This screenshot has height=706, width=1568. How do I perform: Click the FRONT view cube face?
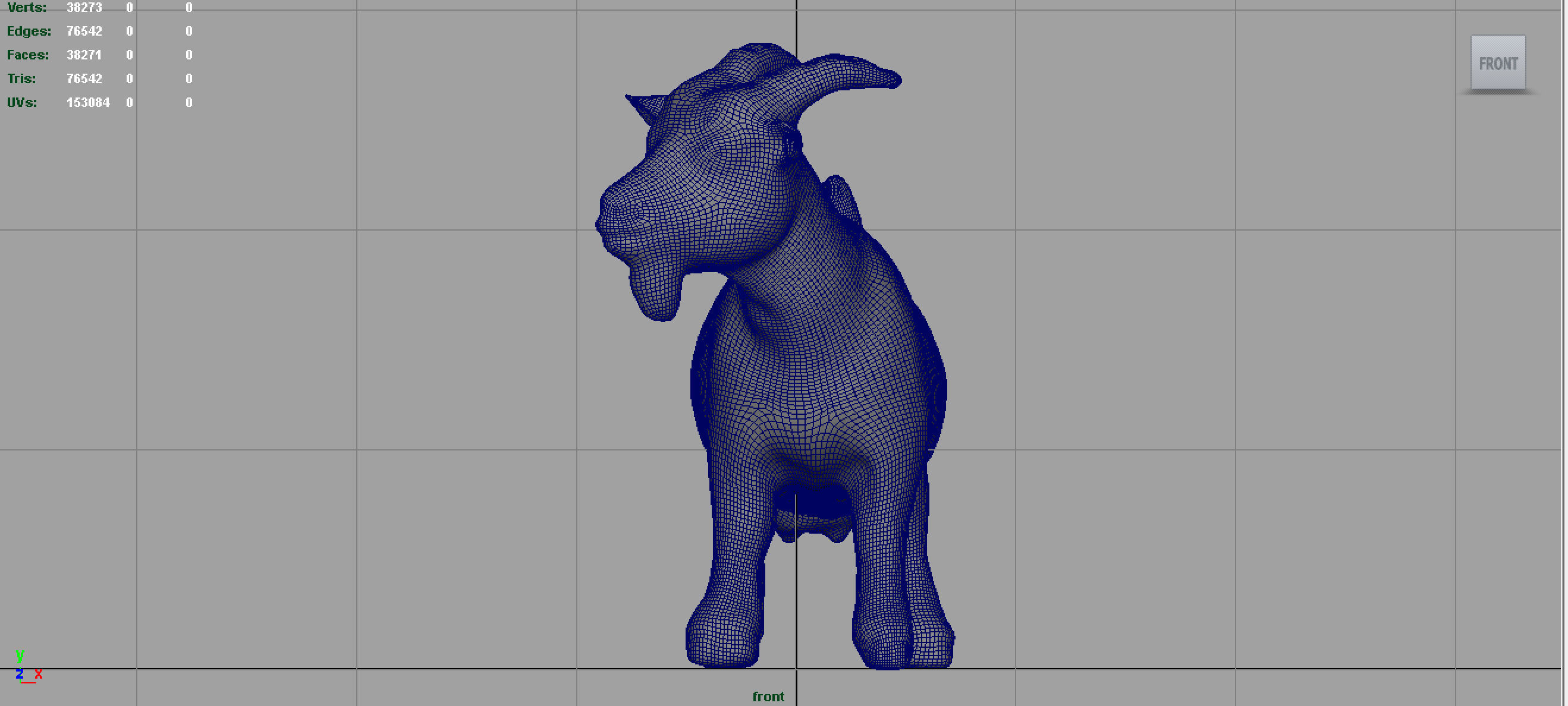[1498, 62]
